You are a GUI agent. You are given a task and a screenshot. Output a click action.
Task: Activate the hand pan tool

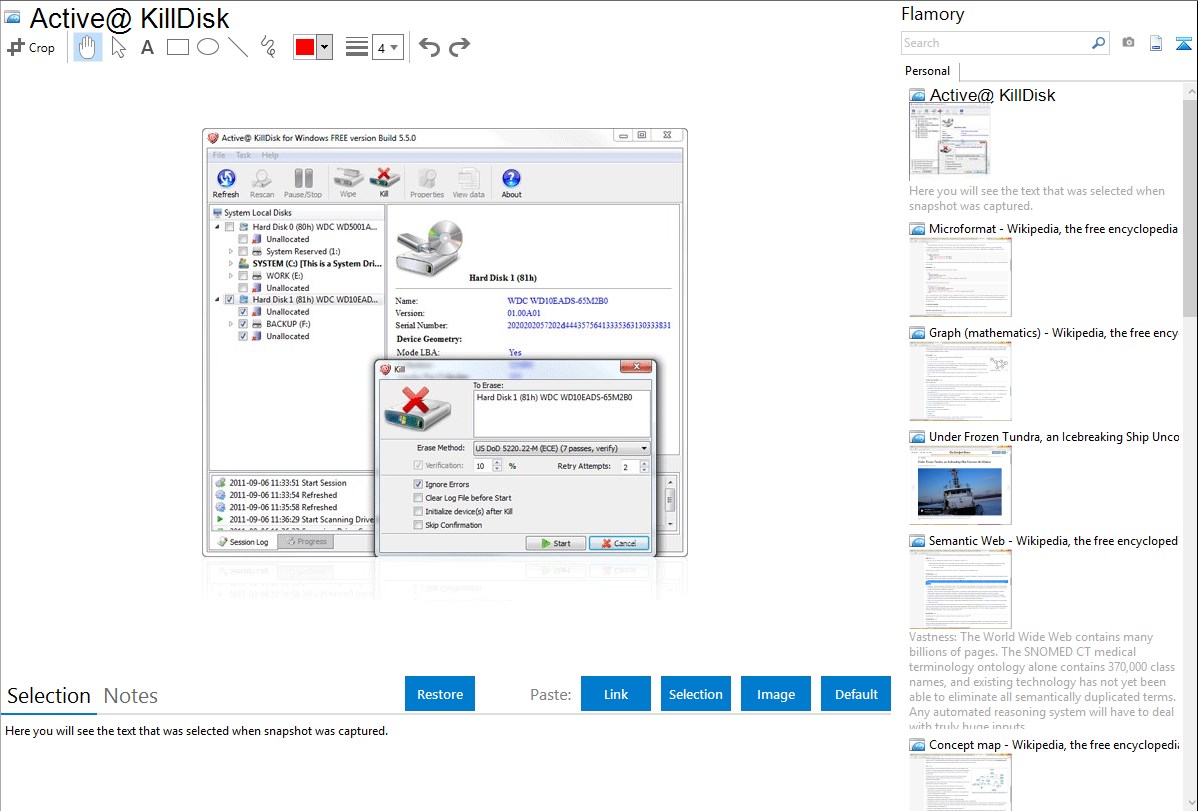pyautogui.click(x=87, y=47)
